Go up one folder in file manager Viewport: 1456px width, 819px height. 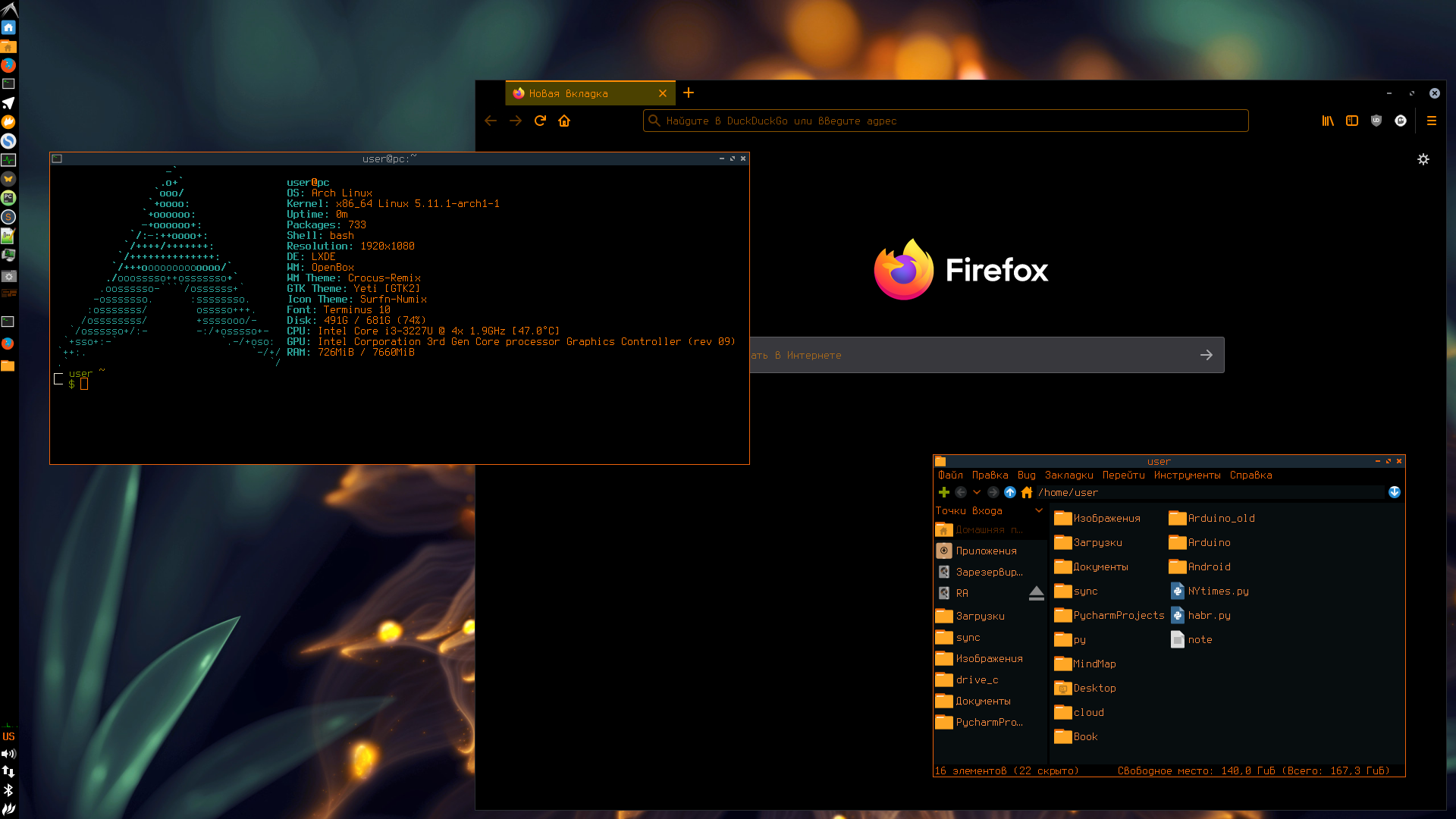coord(1010,492)
